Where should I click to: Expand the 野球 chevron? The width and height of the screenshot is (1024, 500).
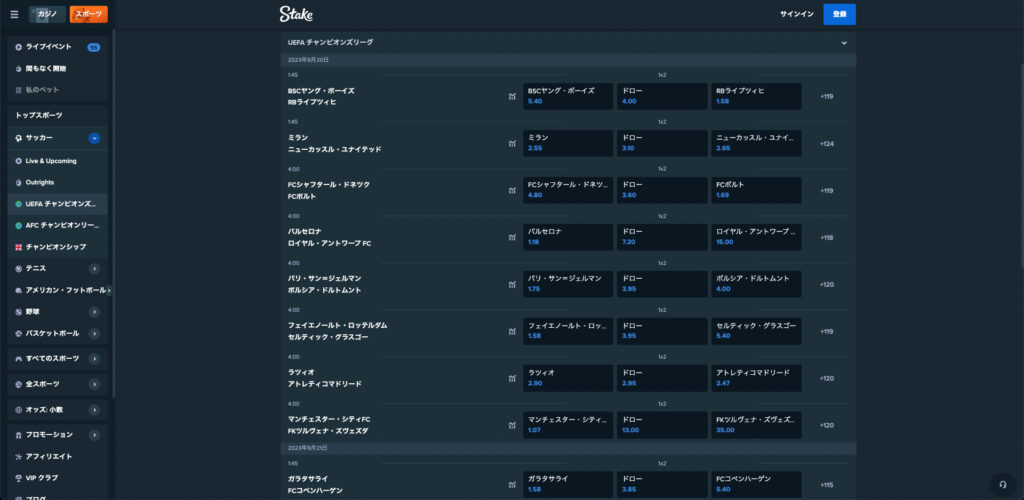tap(94, 312)
